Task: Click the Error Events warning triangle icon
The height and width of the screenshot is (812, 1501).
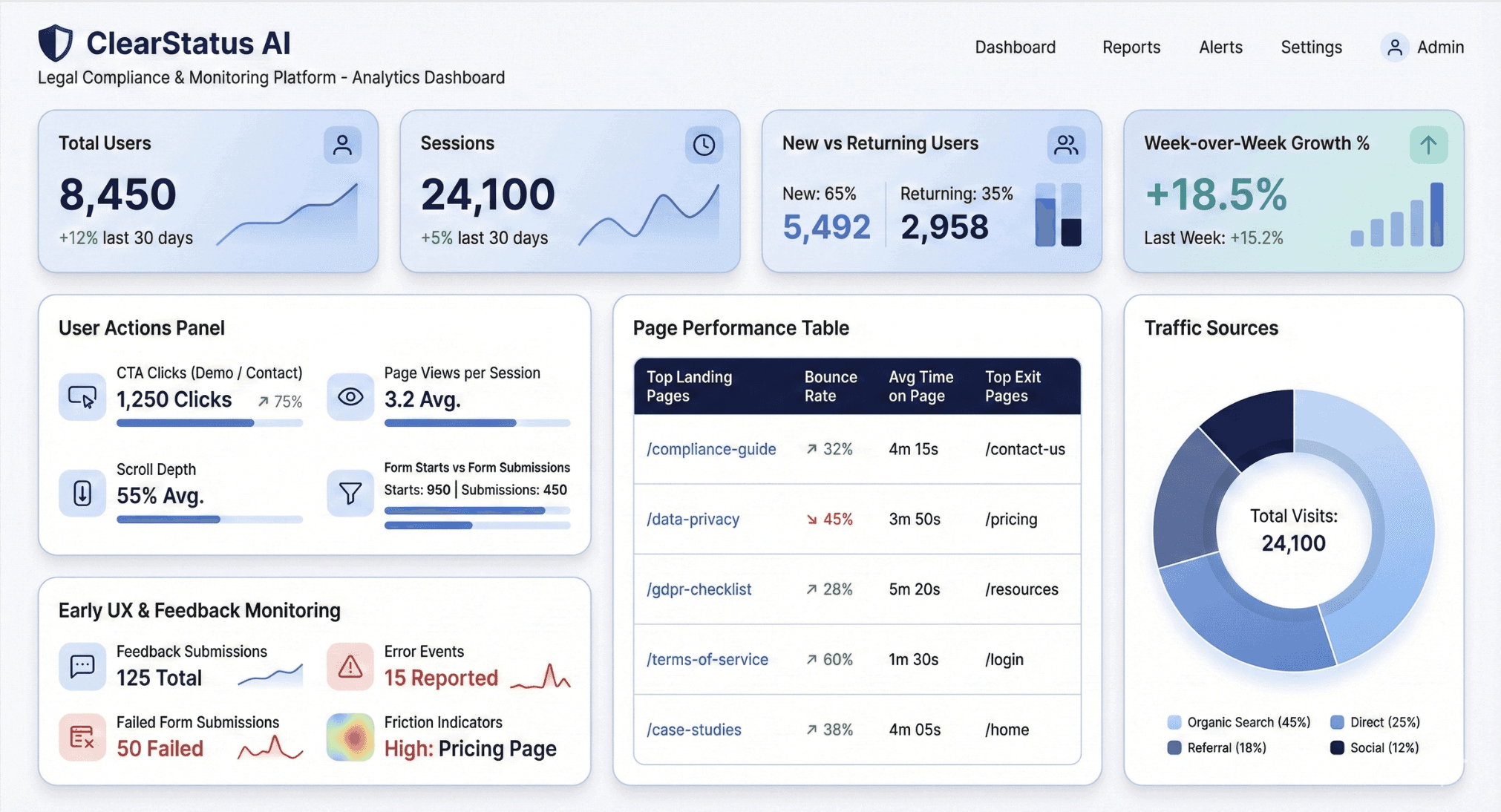Action: tap(350, 667)
